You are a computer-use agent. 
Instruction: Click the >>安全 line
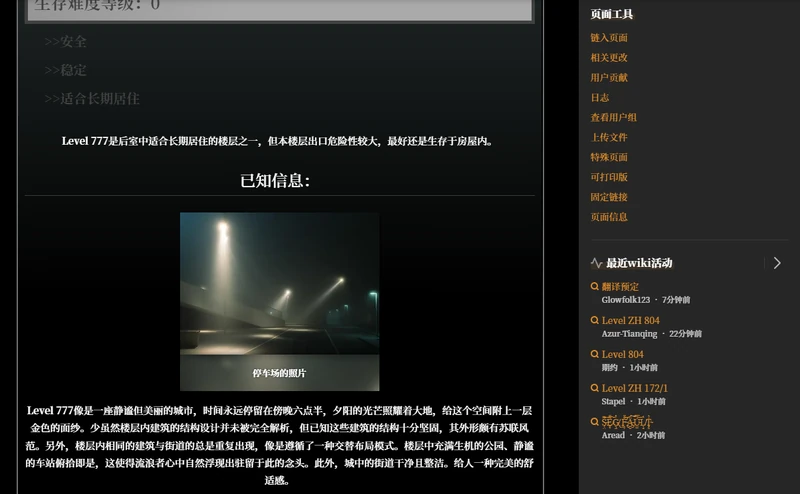[65, 41]
